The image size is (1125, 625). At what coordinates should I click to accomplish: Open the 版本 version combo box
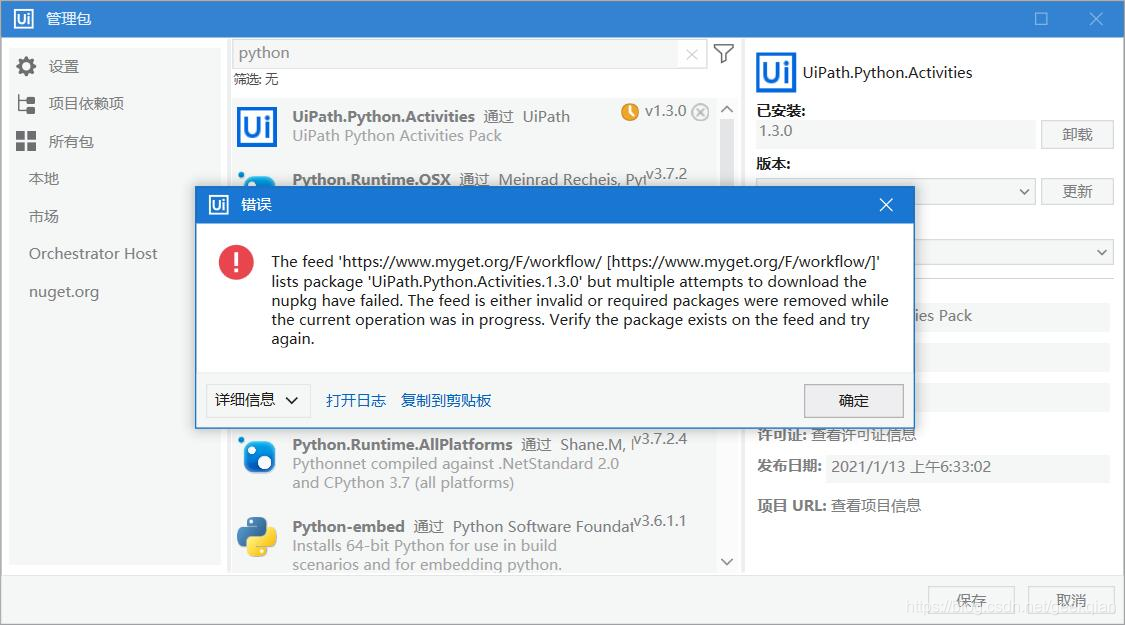(x=895, y=192)
